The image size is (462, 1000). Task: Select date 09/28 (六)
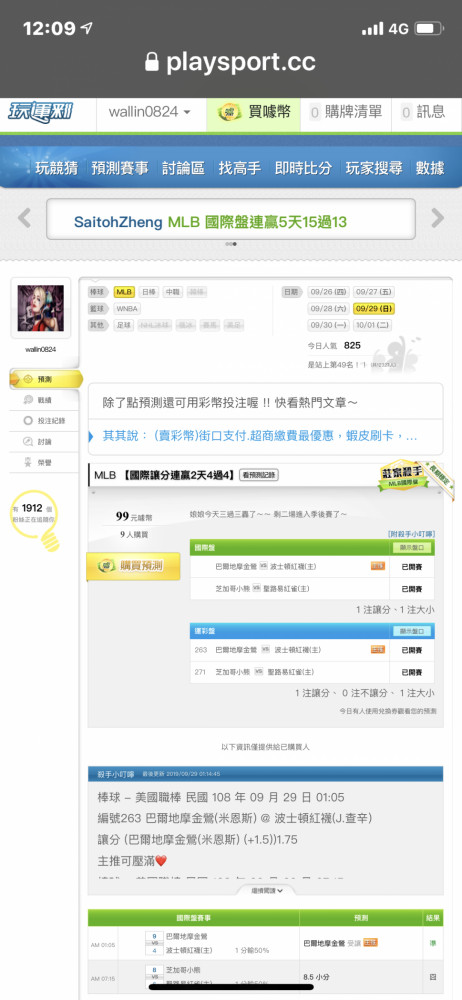[x=329, y=309]
